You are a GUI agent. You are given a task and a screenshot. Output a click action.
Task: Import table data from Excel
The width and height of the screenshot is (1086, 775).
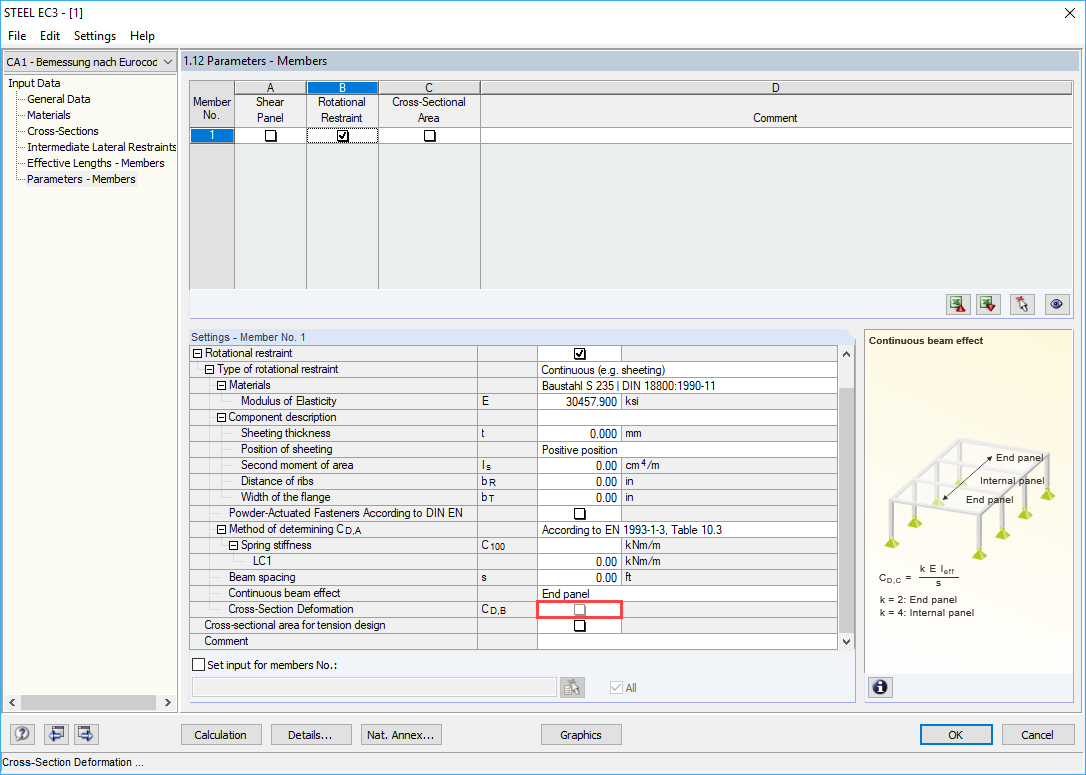click(988, 304)
